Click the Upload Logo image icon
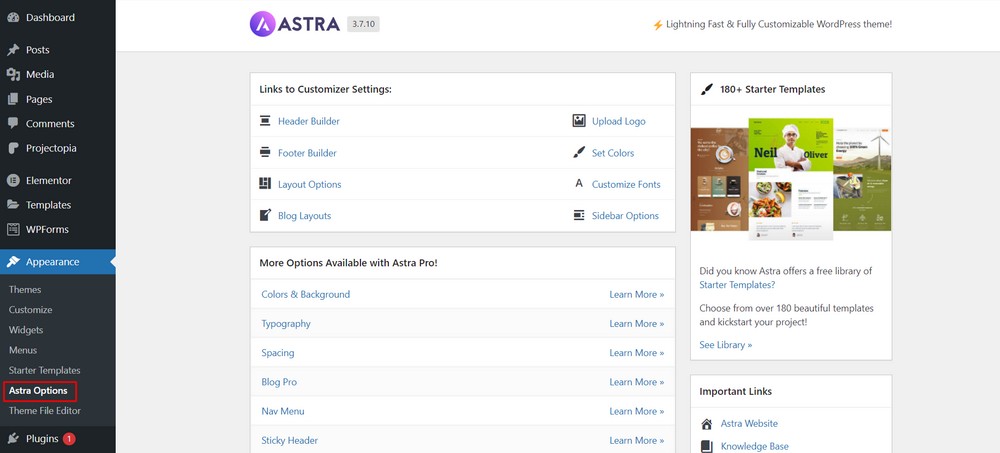Image resolution: width=1000 pixels, height=453 pixels. pos(579,121)
